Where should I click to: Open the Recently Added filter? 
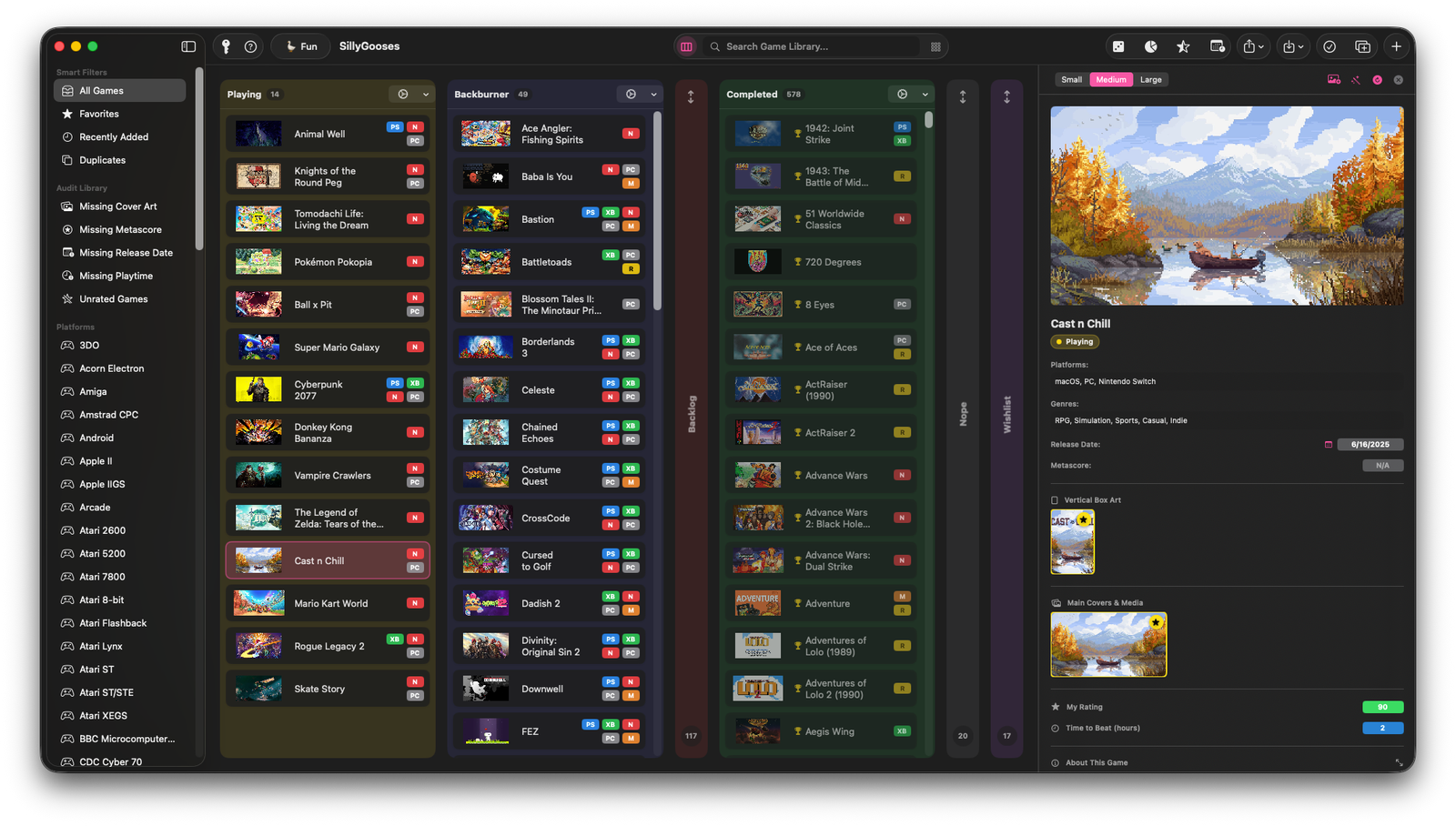pos(119,137)
